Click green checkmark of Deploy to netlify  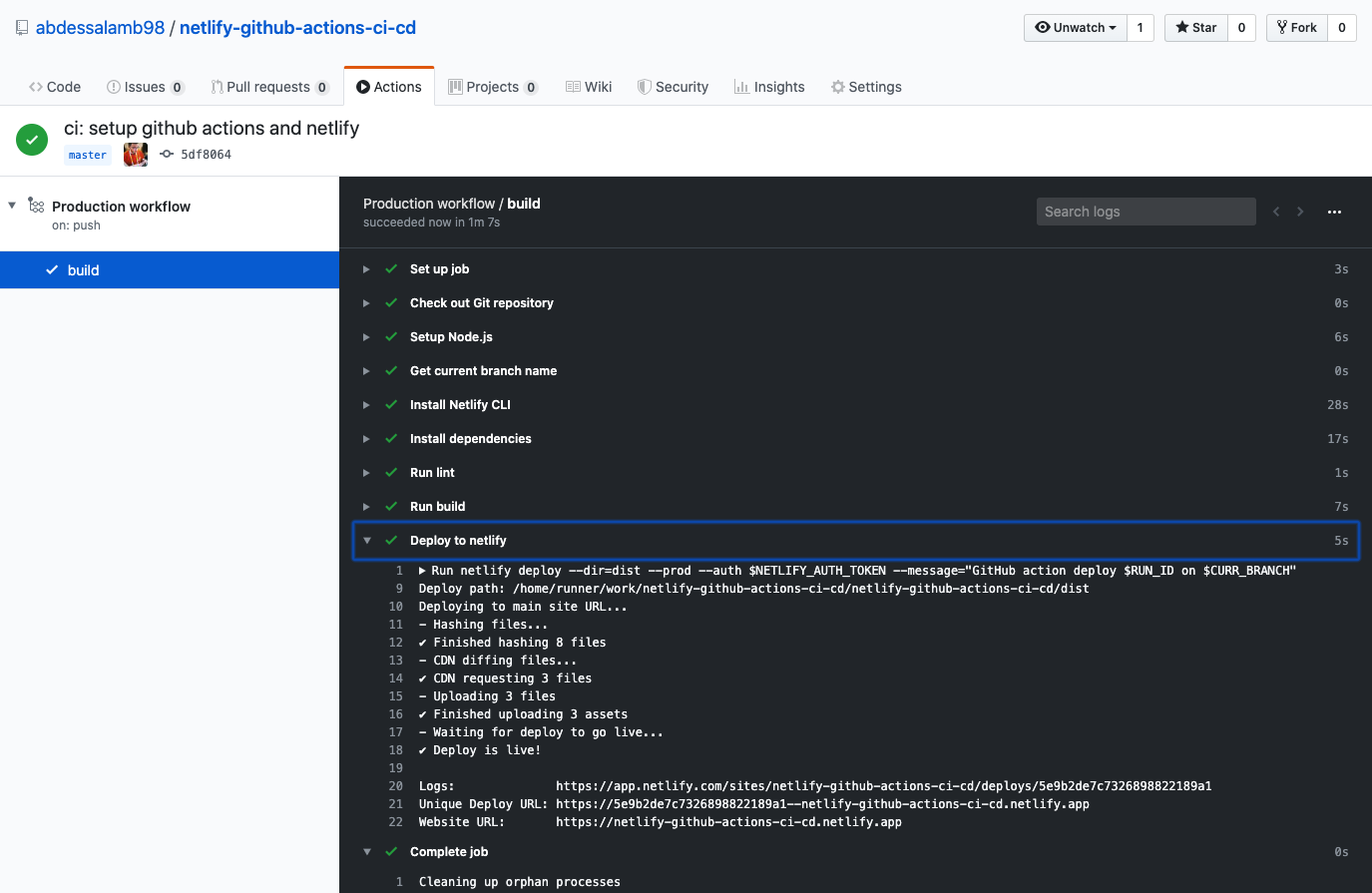pyautogui.click(x=391, y=541)
